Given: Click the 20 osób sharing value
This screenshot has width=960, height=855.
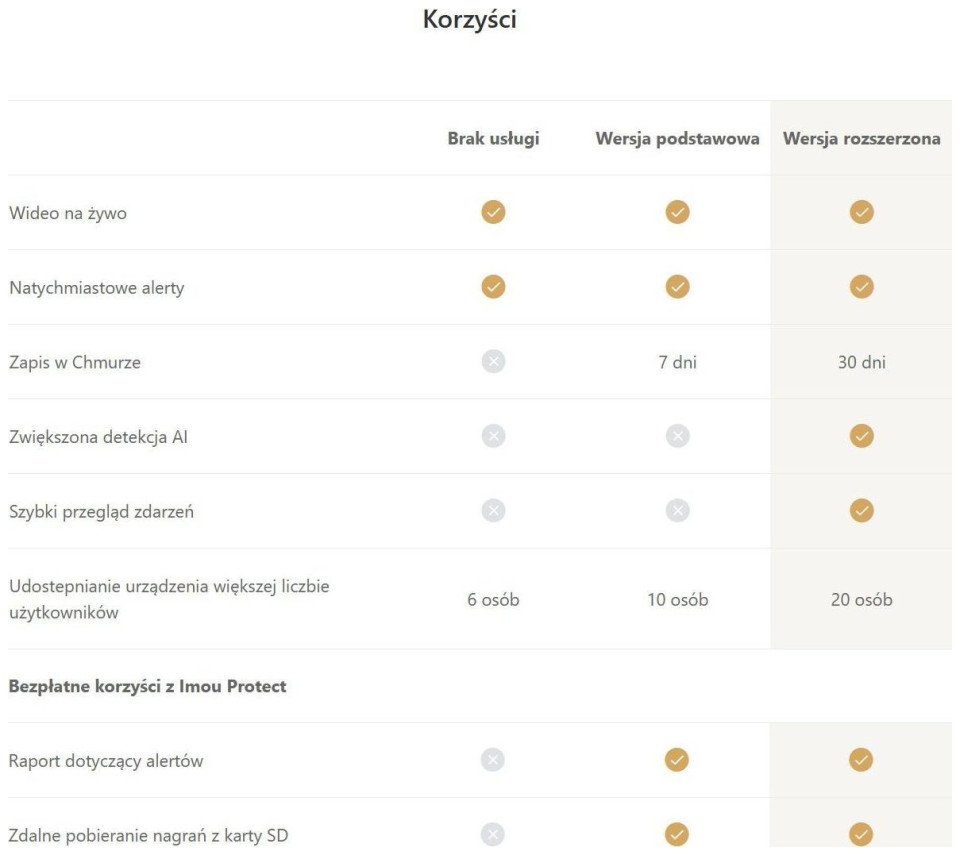Looking at the screenshot, I should point(861,601).
